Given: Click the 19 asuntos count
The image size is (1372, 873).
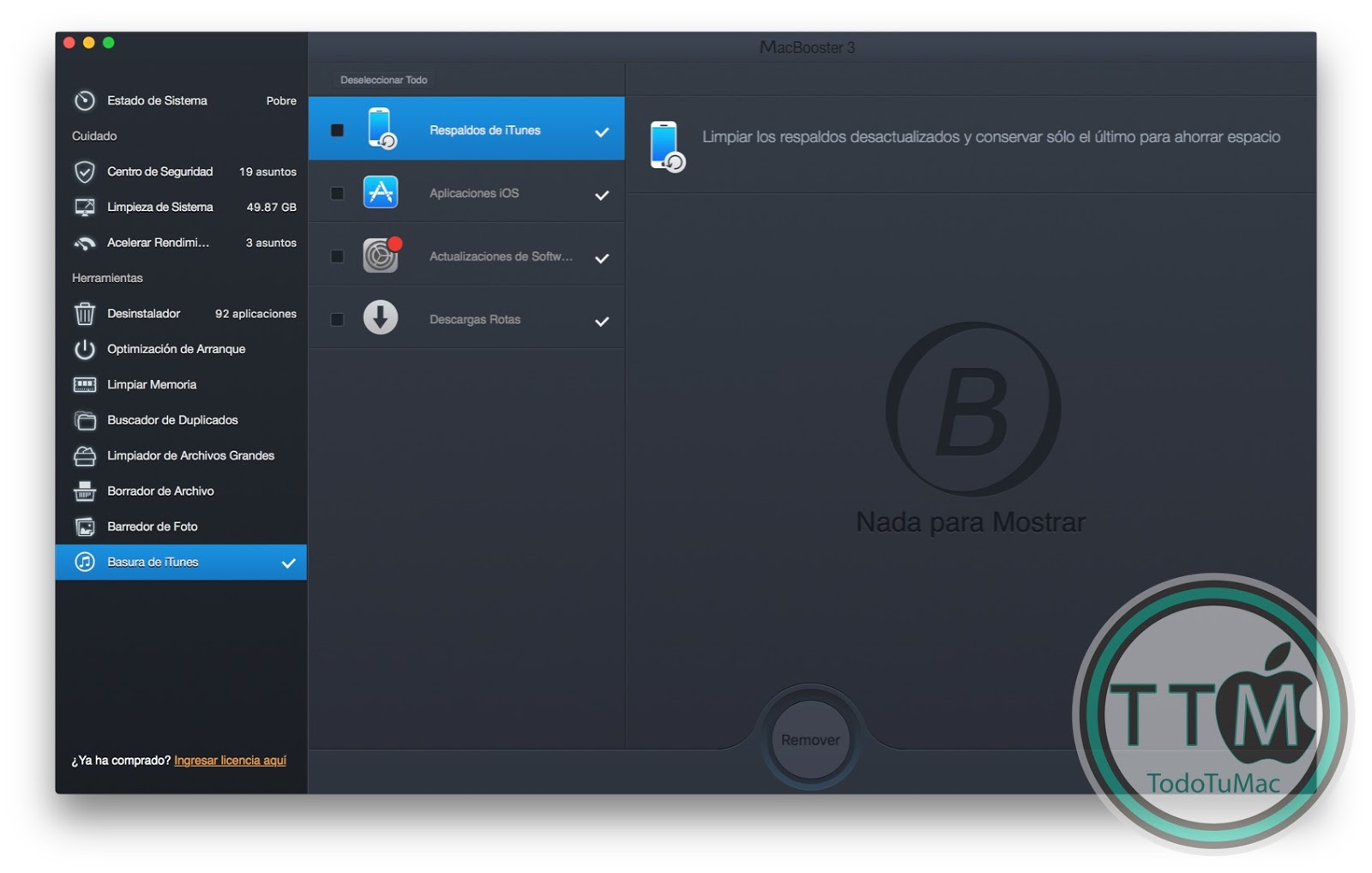Looking at the screenshot, I should 268,172.
